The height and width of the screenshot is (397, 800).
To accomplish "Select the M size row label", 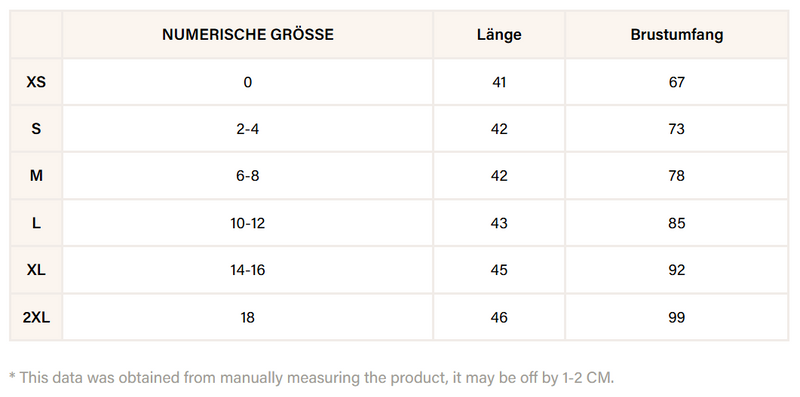I will (x=36, y=176).
